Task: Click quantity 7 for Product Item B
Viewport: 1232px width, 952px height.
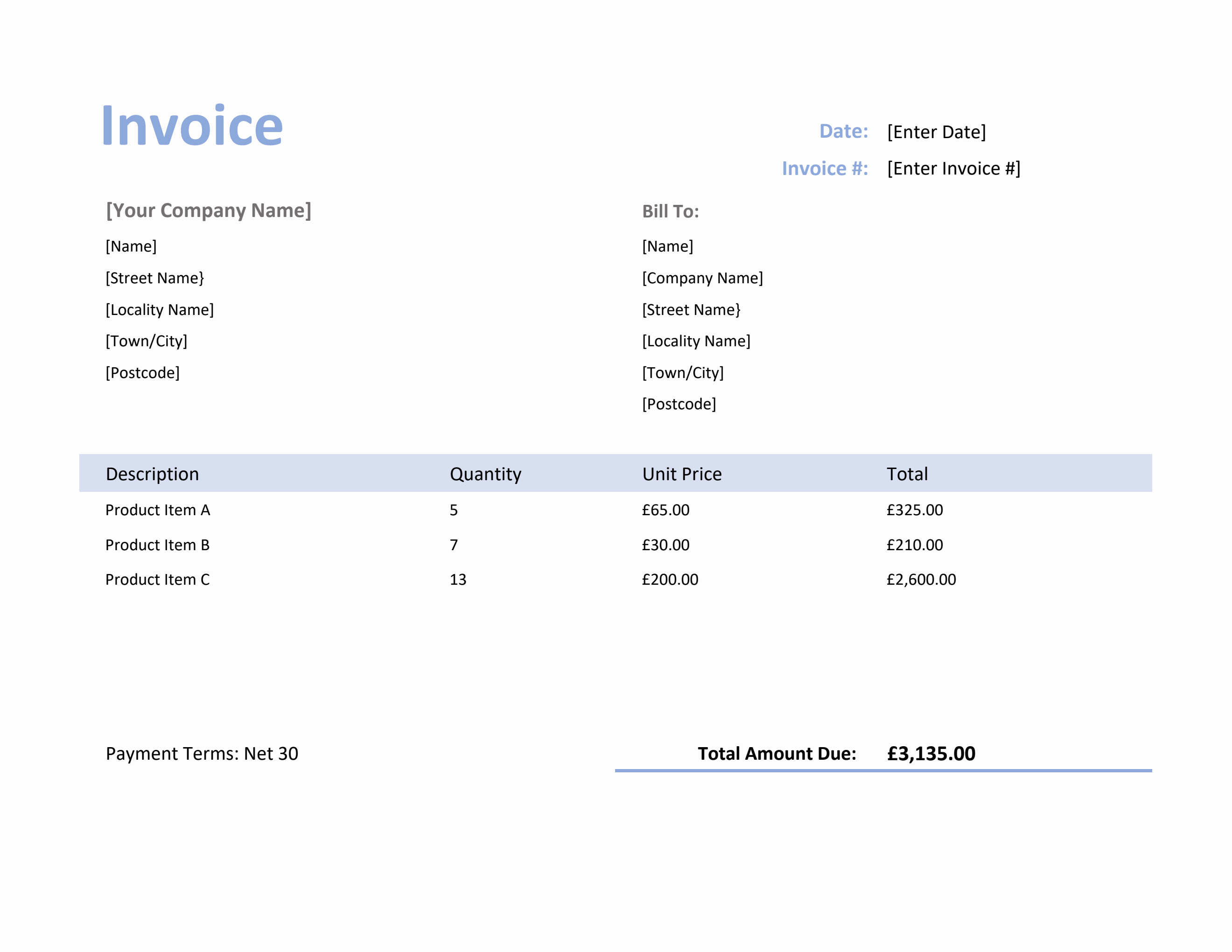Action: [x=454, y=545]
